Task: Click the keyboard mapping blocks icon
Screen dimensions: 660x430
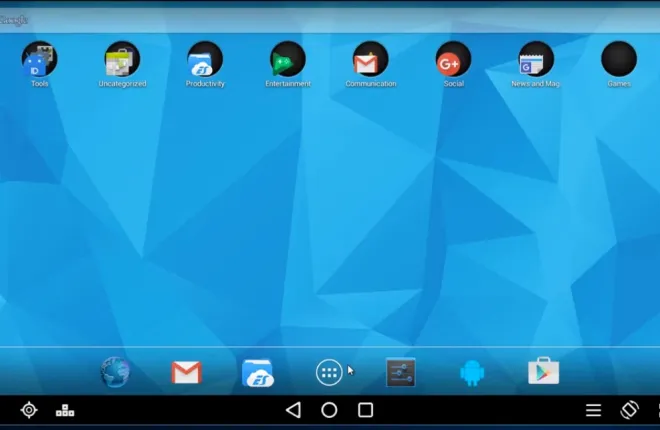Action: (x=65, y=410)
